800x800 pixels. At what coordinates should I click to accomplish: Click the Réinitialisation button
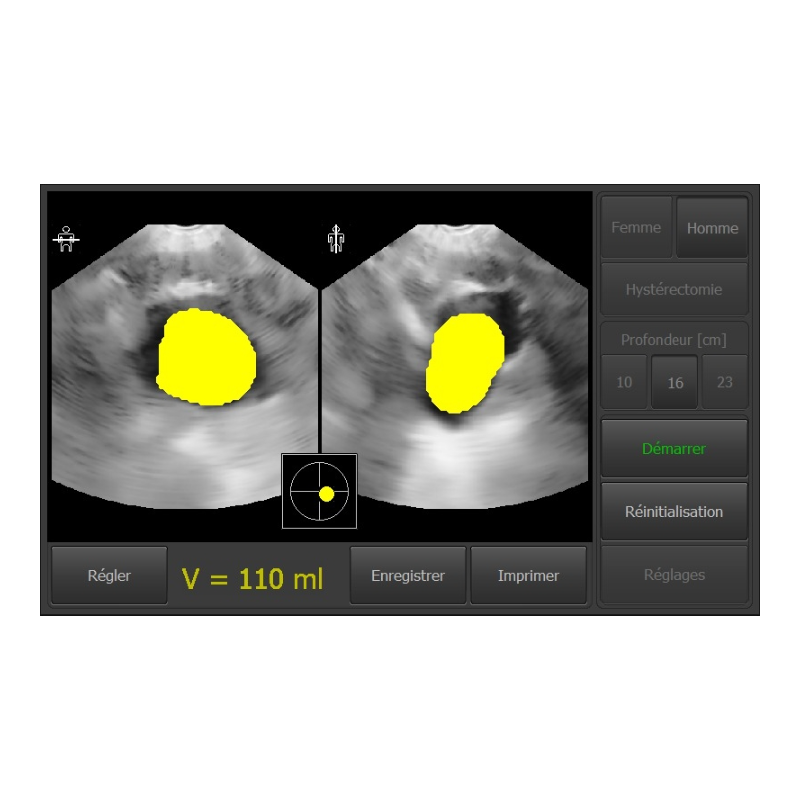[674, 511]
